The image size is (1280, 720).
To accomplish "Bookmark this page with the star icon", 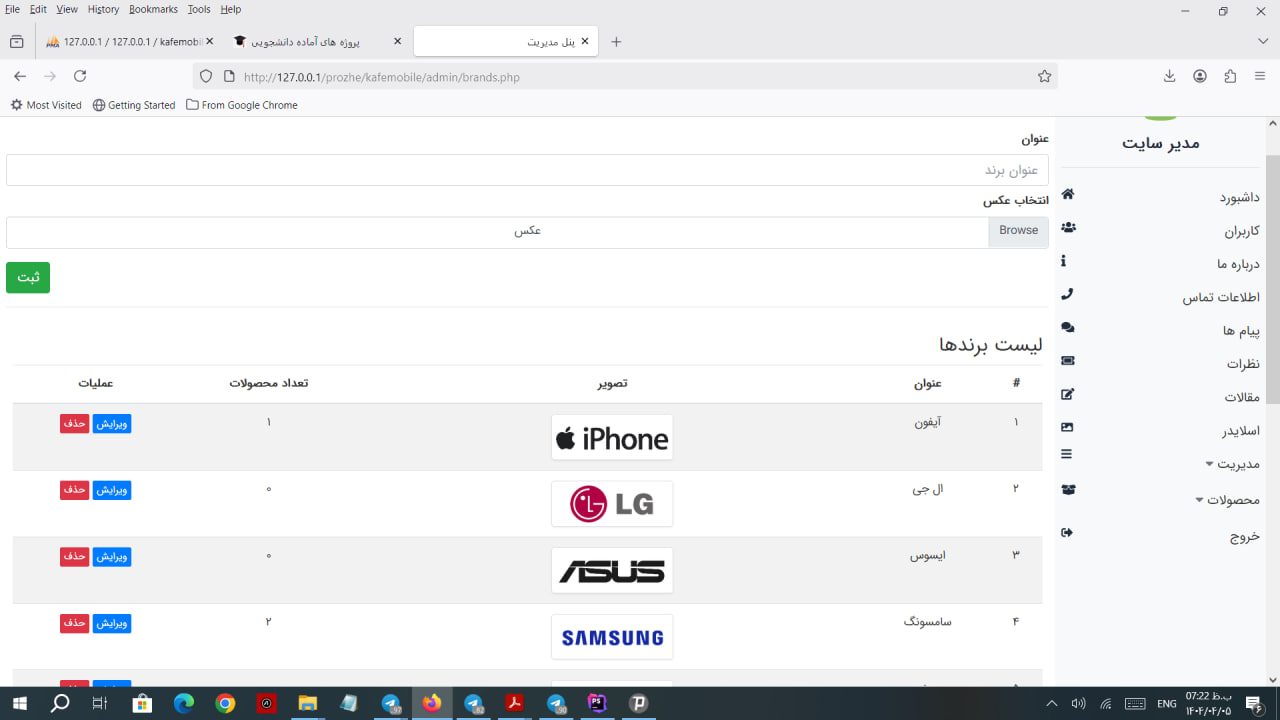I will tap(1044, 76).
